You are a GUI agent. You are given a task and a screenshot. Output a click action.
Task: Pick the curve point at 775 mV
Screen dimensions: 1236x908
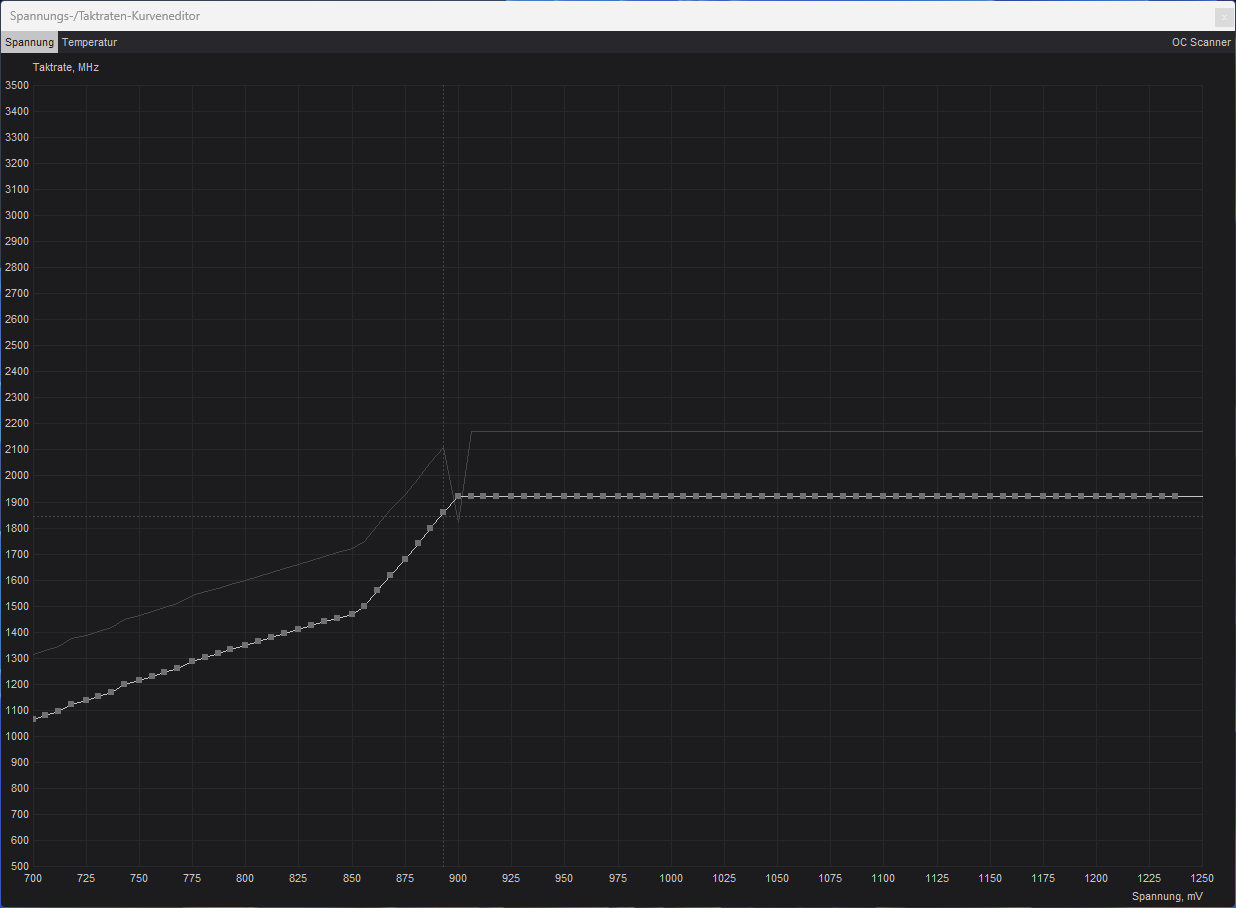tap(192, 661)
